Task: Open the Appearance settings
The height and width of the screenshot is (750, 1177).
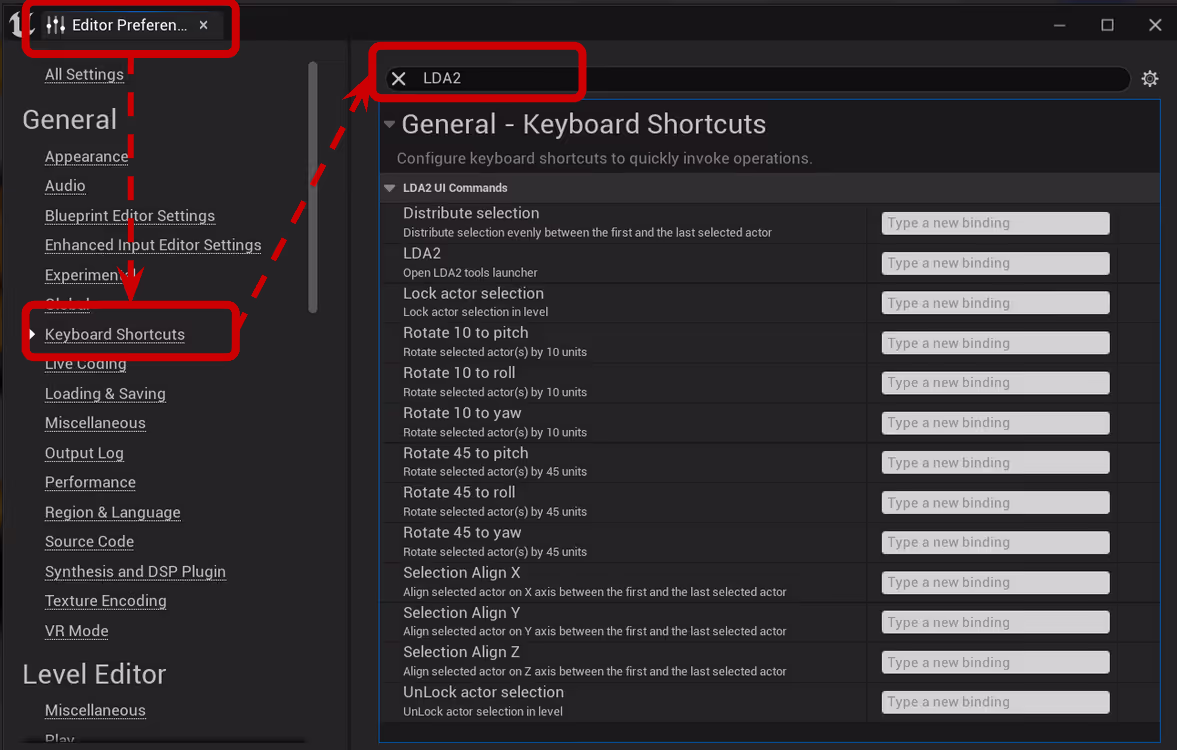Action: 86,157
